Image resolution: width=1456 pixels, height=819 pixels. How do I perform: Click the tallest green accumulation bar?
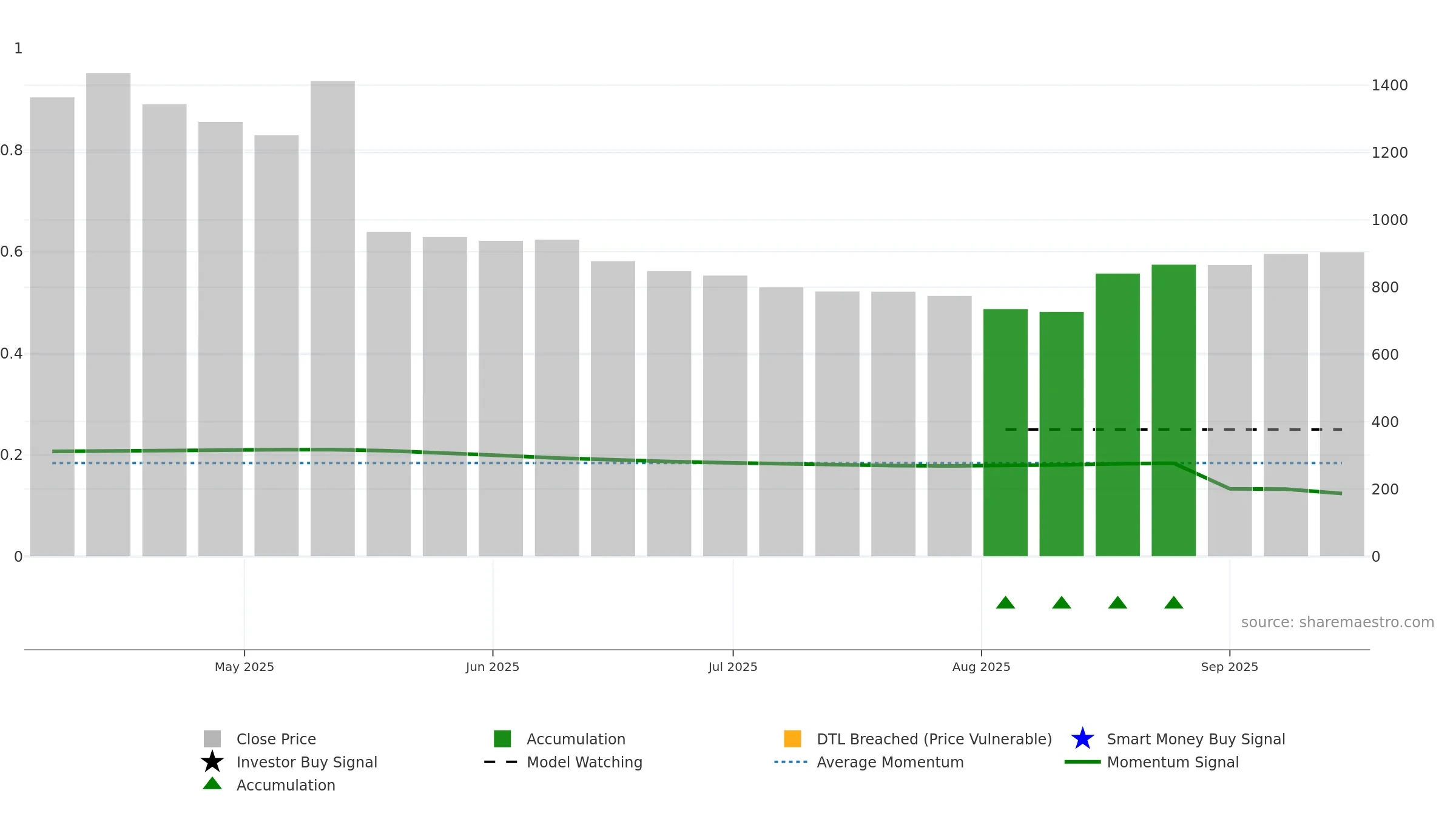(1173, 410)
